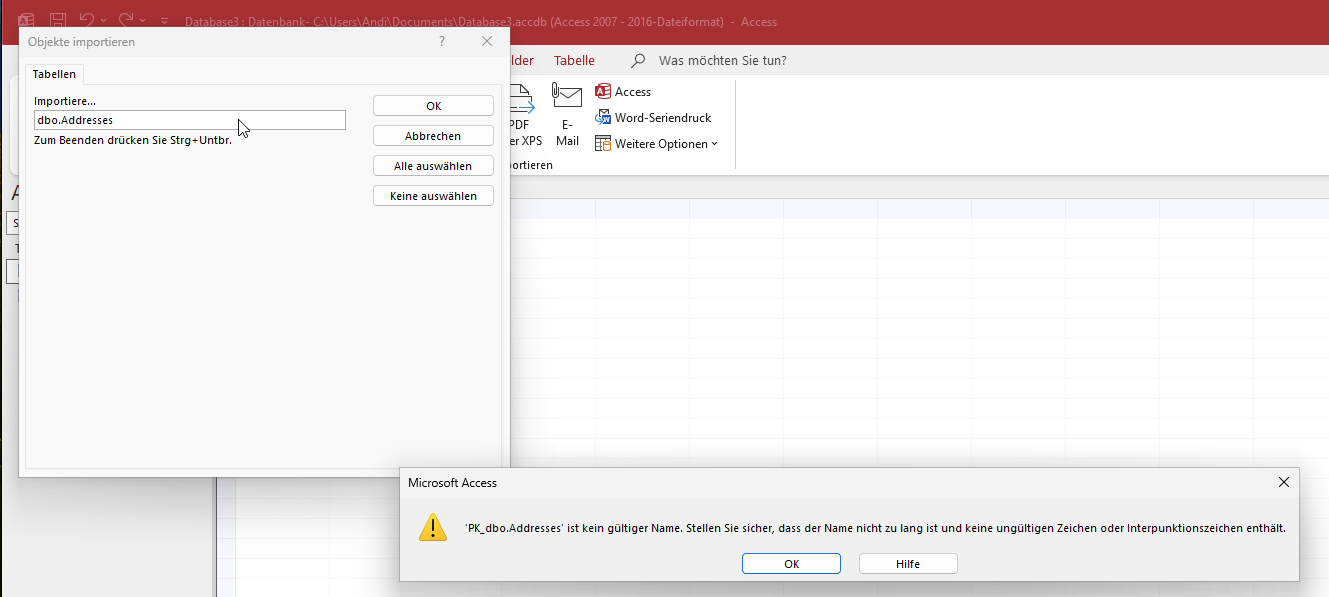Click the Save icon in title bar
This screenshot has width=1329, height=597.
pos(58,20)
